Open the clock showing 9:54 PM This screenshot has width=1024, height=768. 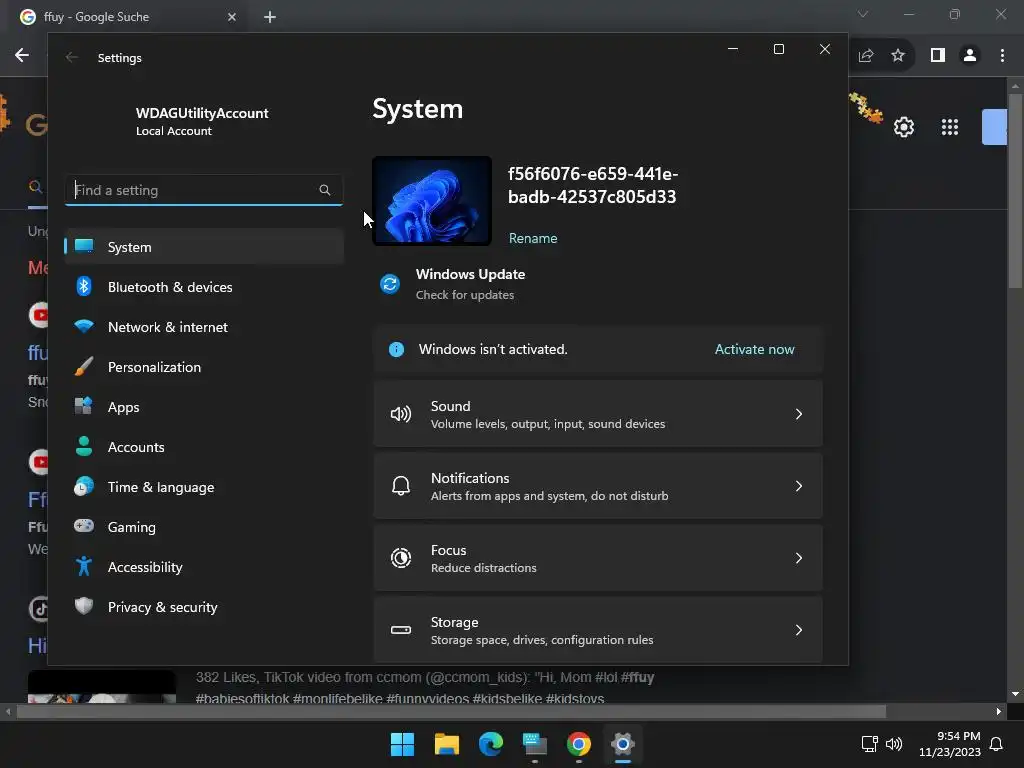(950, 744)
